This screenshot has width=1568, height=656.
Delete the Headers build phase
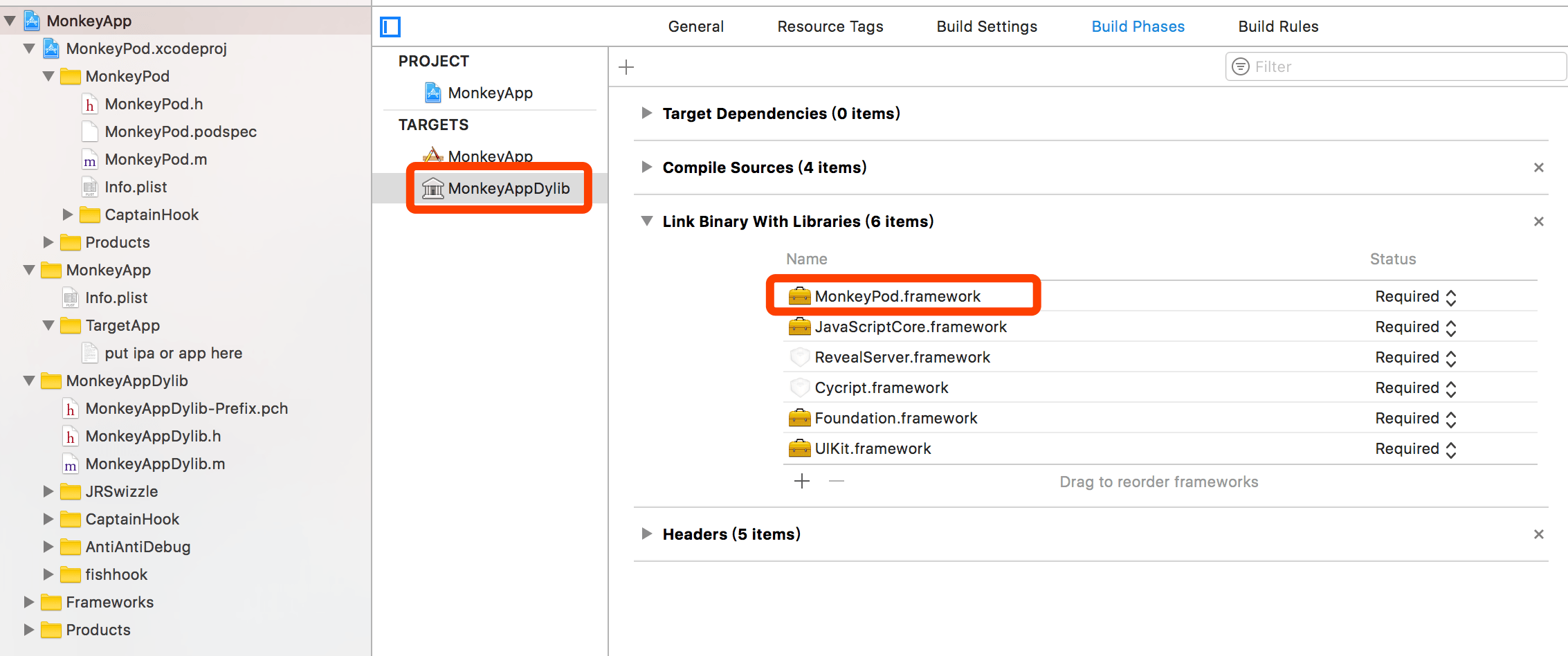pos(1539,534)
